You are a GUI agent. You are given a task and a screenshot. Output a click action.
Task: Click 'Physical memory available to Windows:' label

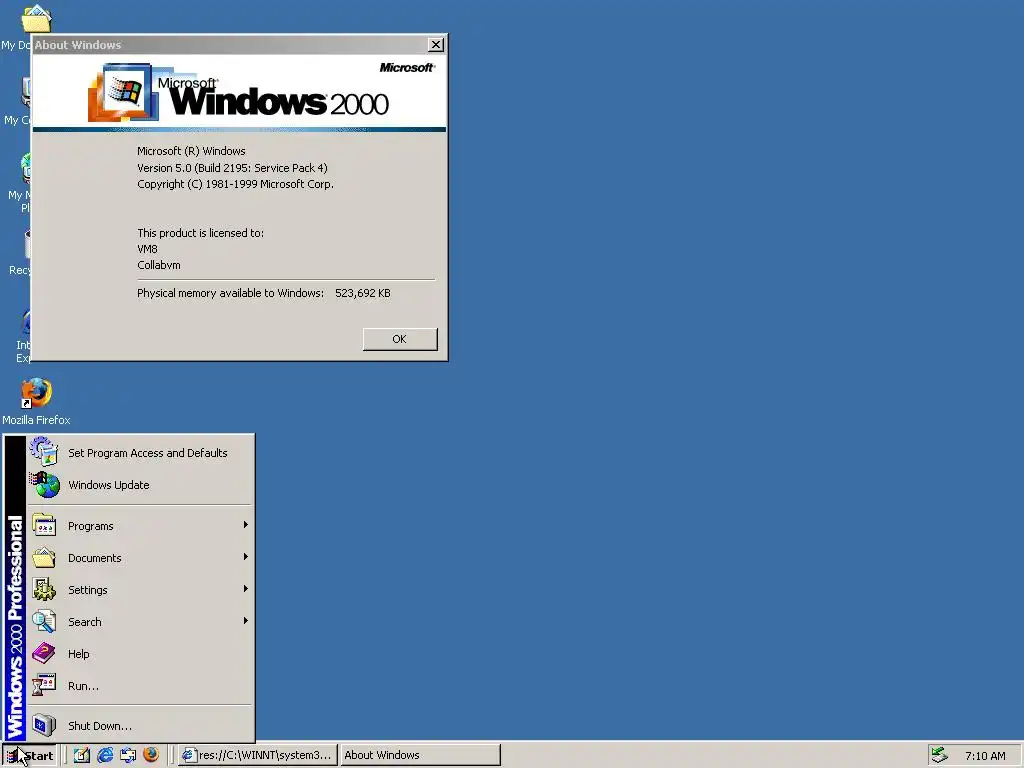[x=231, y=293]
